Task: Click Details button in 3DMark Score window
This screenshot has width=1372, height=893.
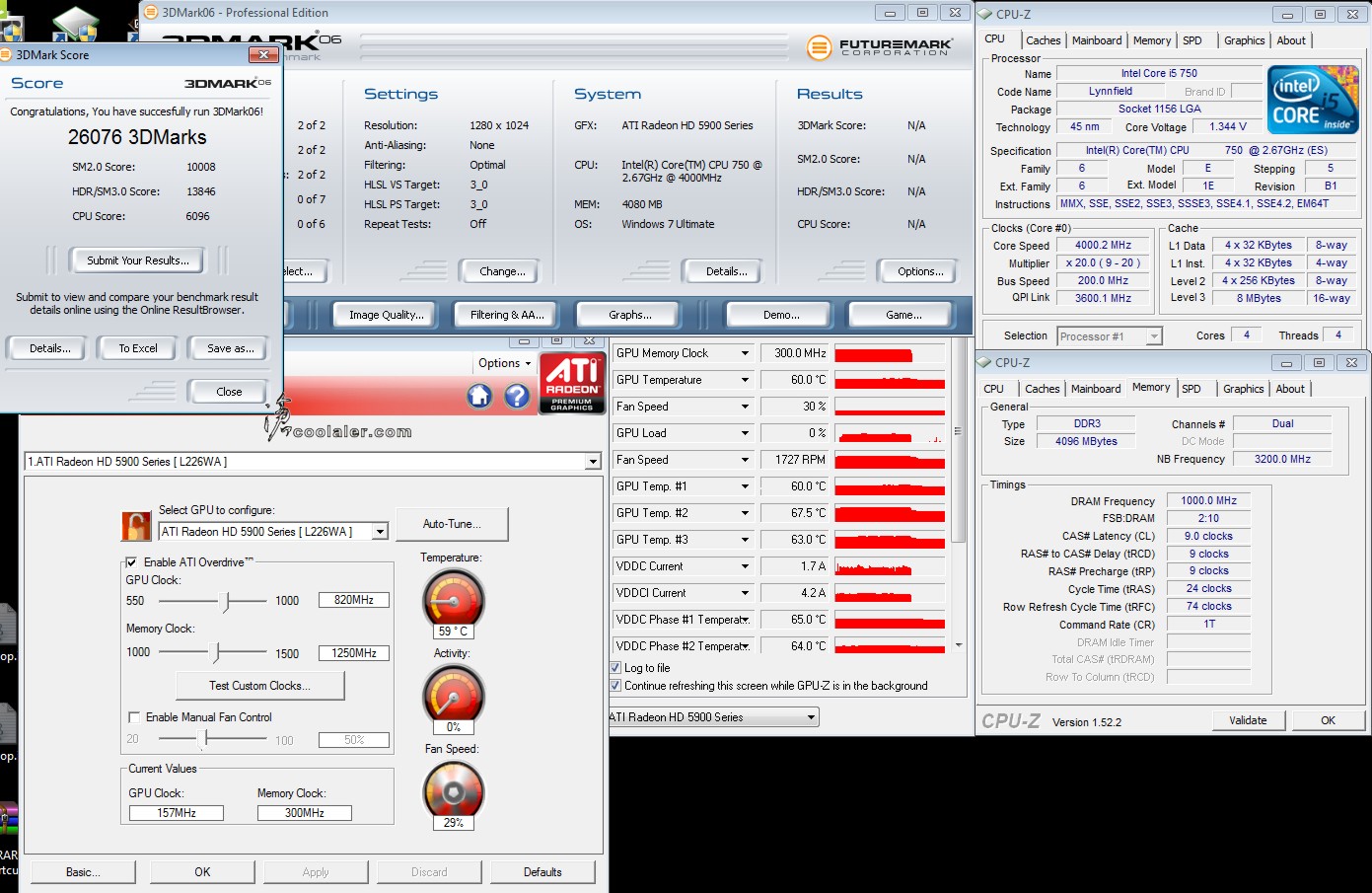Action: (49, 348)
